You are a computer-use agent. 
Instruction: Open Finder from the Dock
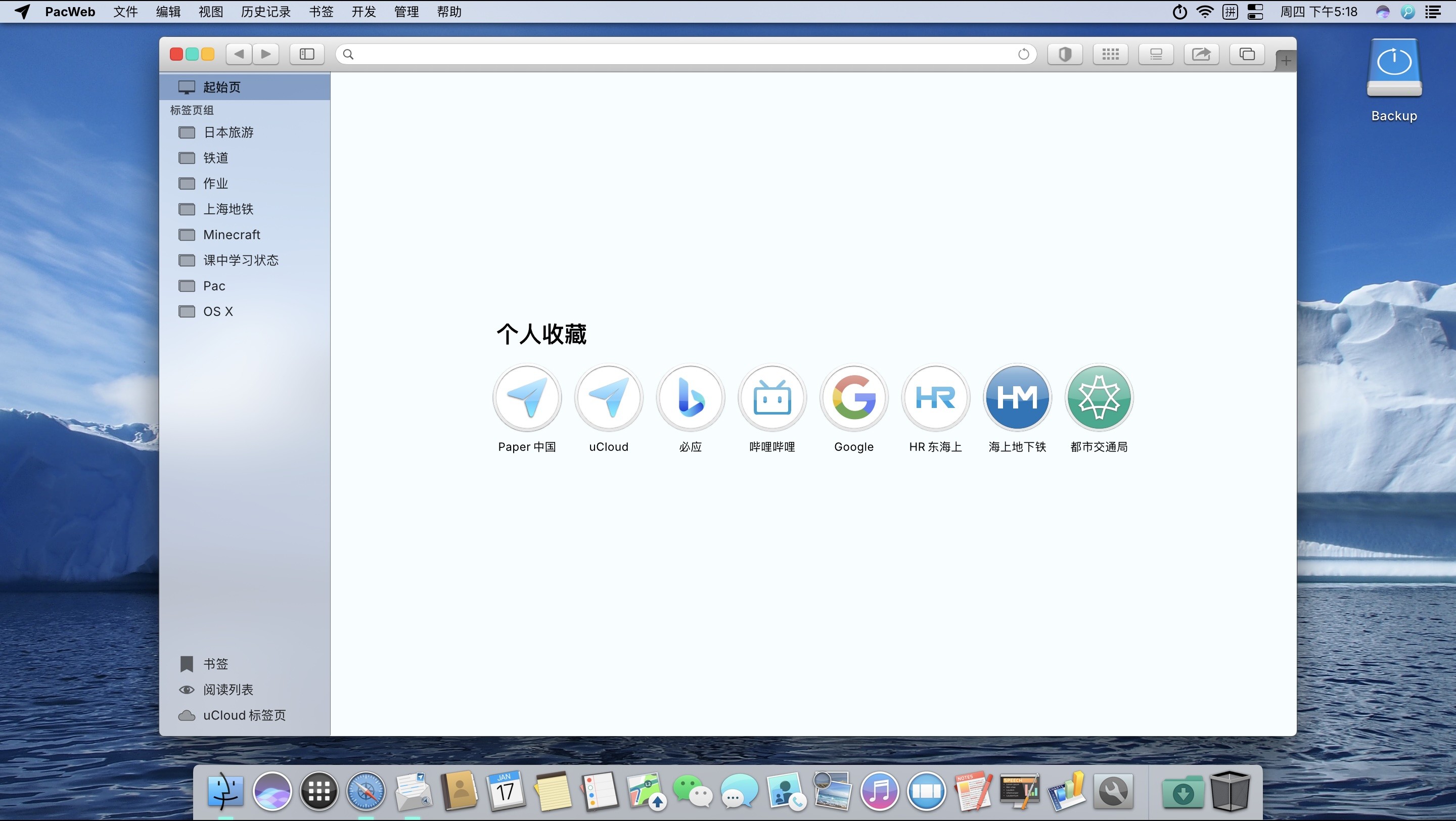[x=225, y=791]
